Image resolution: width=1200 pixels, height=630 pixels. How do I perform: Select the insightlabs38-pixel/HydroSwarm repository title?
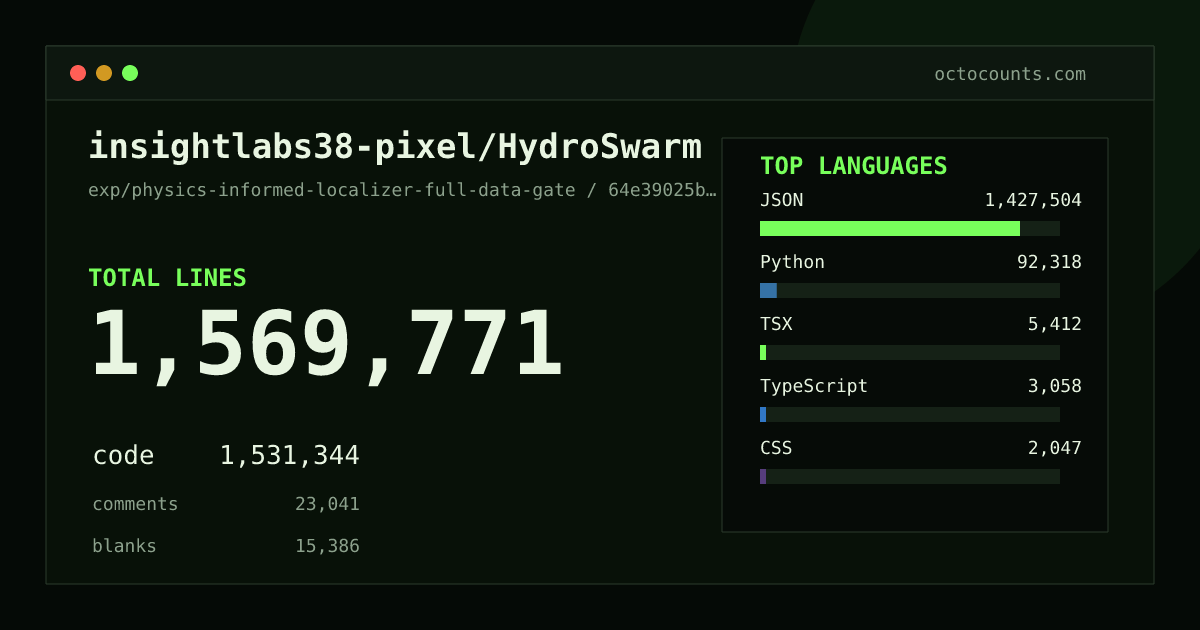[x=395, y=147]
